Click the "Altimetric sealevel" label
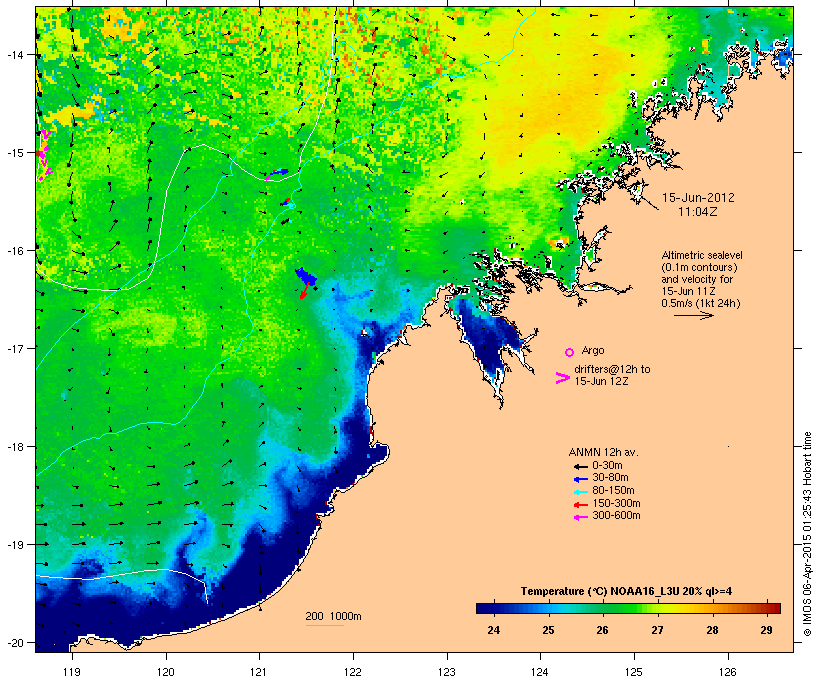This screenshot has height=680, width=820. [x=702, y=255]
